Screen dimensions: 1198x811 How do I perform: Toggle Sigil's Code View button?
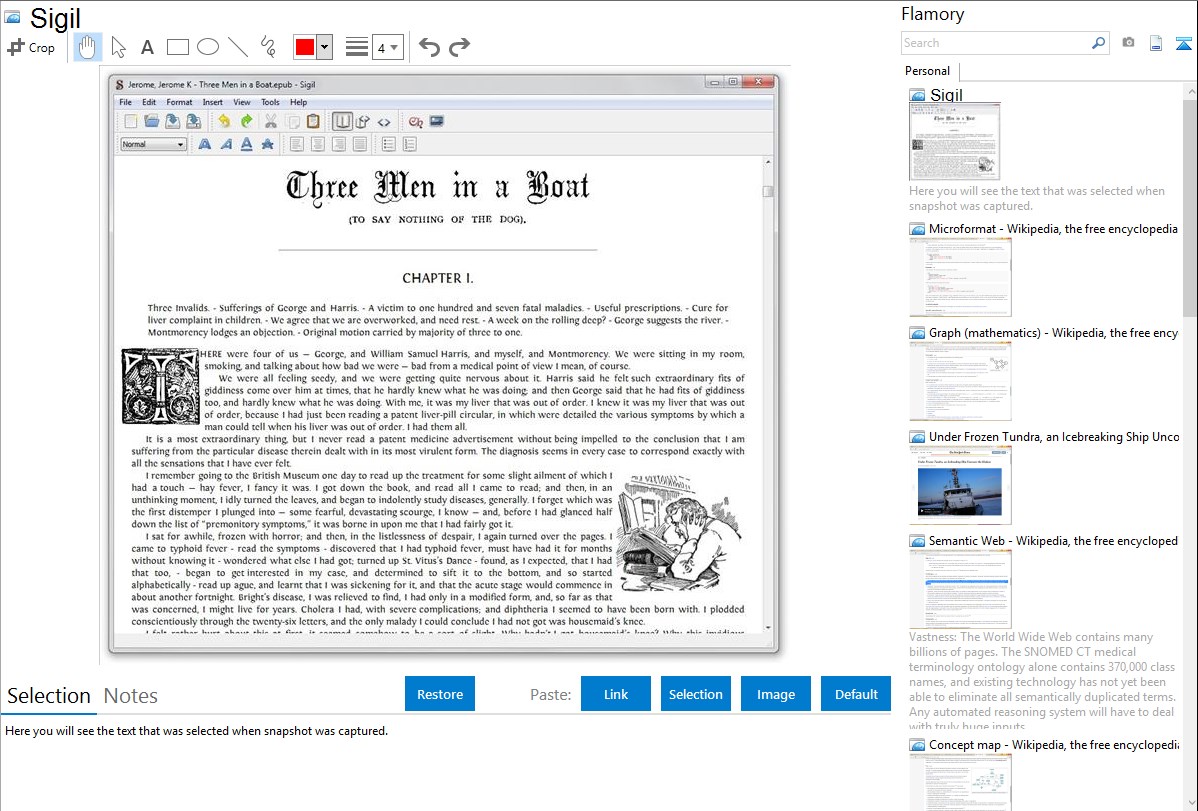[x=384, y=122]
